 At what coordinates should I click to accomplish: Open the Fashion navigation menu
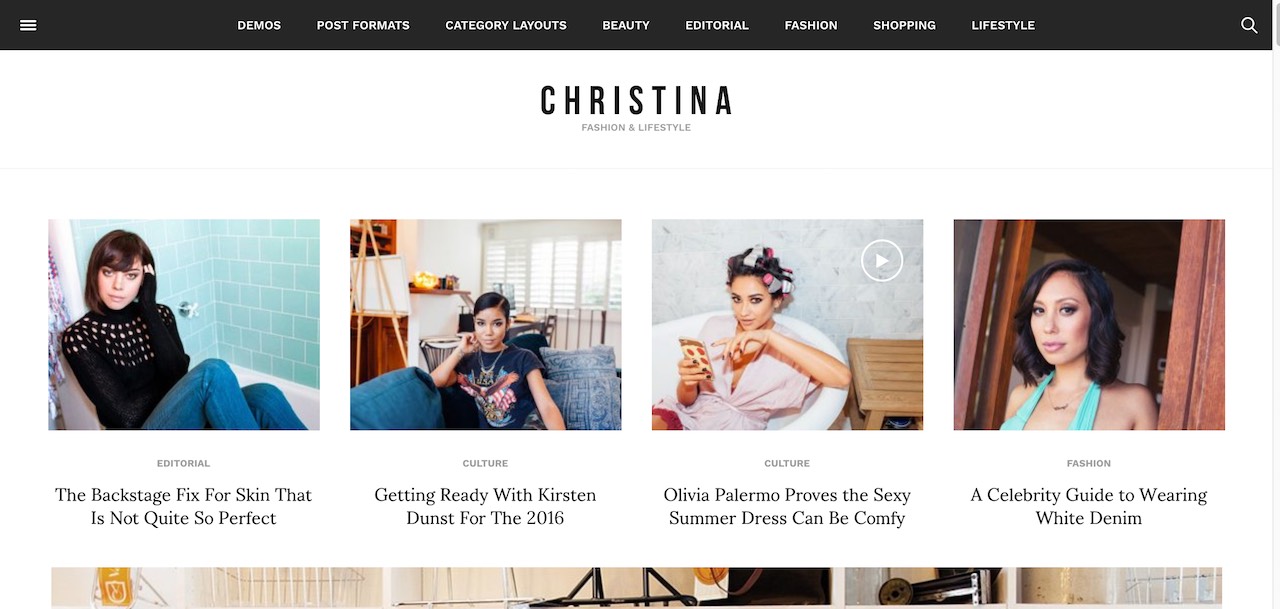(811, 25)
